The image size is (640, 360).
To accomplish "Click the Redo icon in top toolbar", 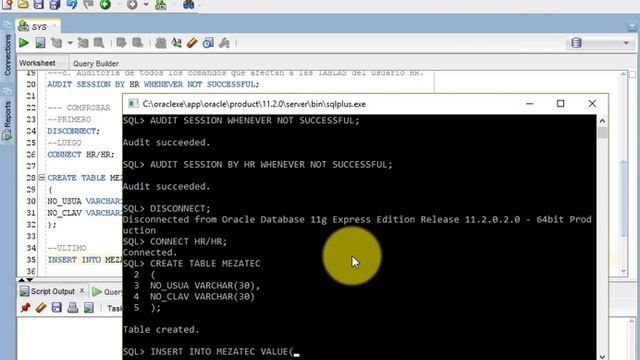I will 88,4.
